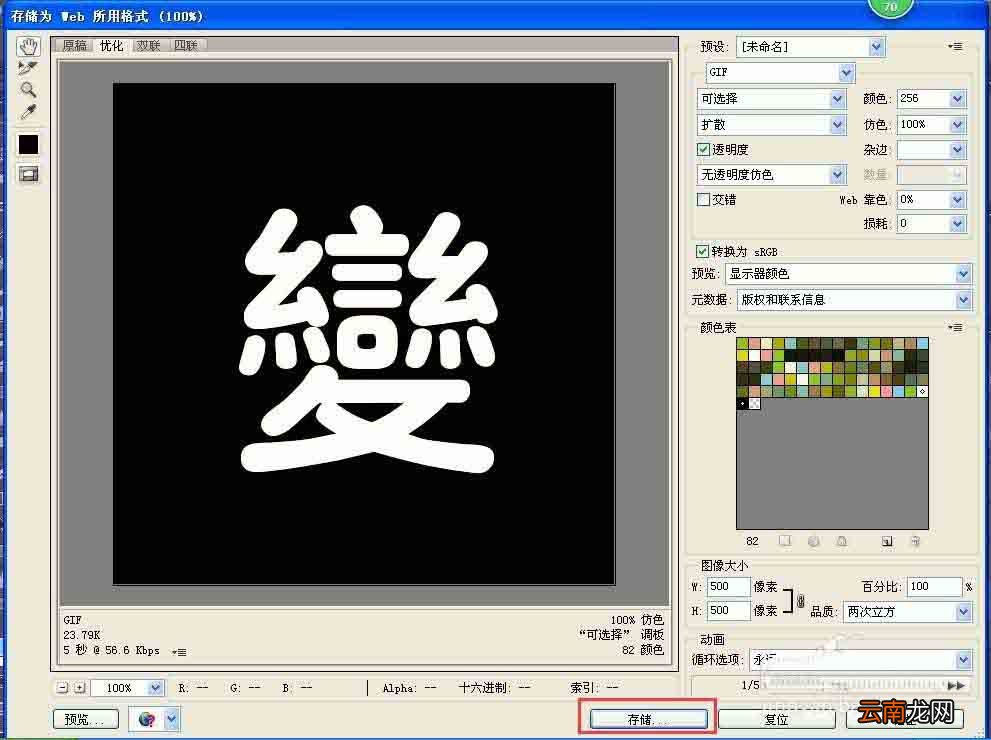Enable the 交错 interlaced checkbox
Image resolution: width=991 pixels, height=740 pixels.
coord(703,200)
